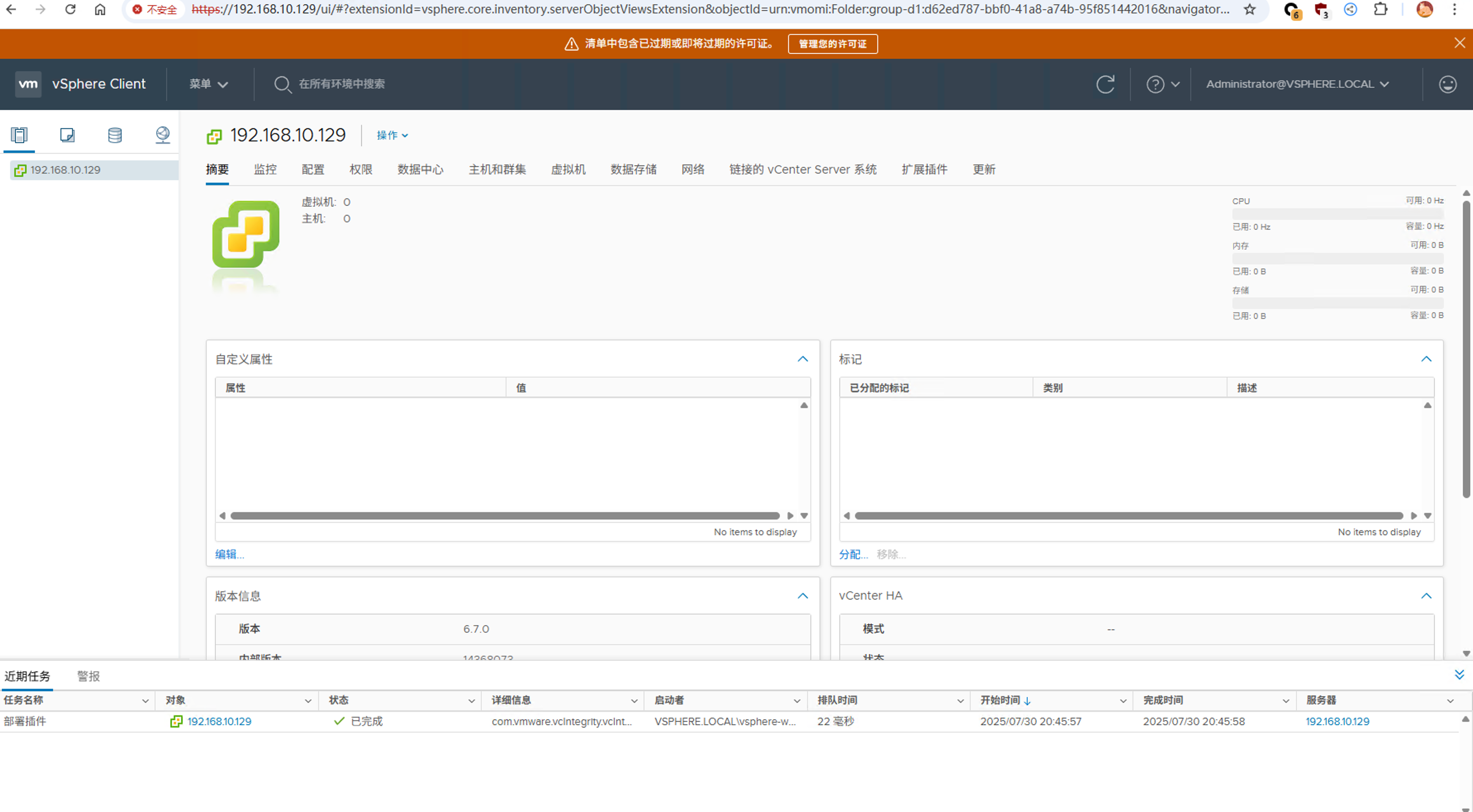The width and height of the screenshot is (1473, 812).
Task: Switch to the 网络 tab
Action: (x=692, y=169)
